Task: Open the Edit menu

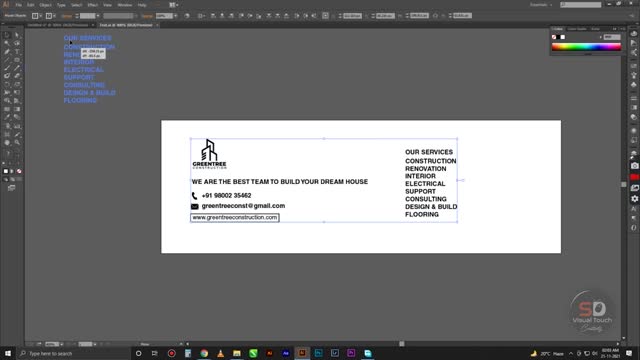Action: tap(31, 5)
